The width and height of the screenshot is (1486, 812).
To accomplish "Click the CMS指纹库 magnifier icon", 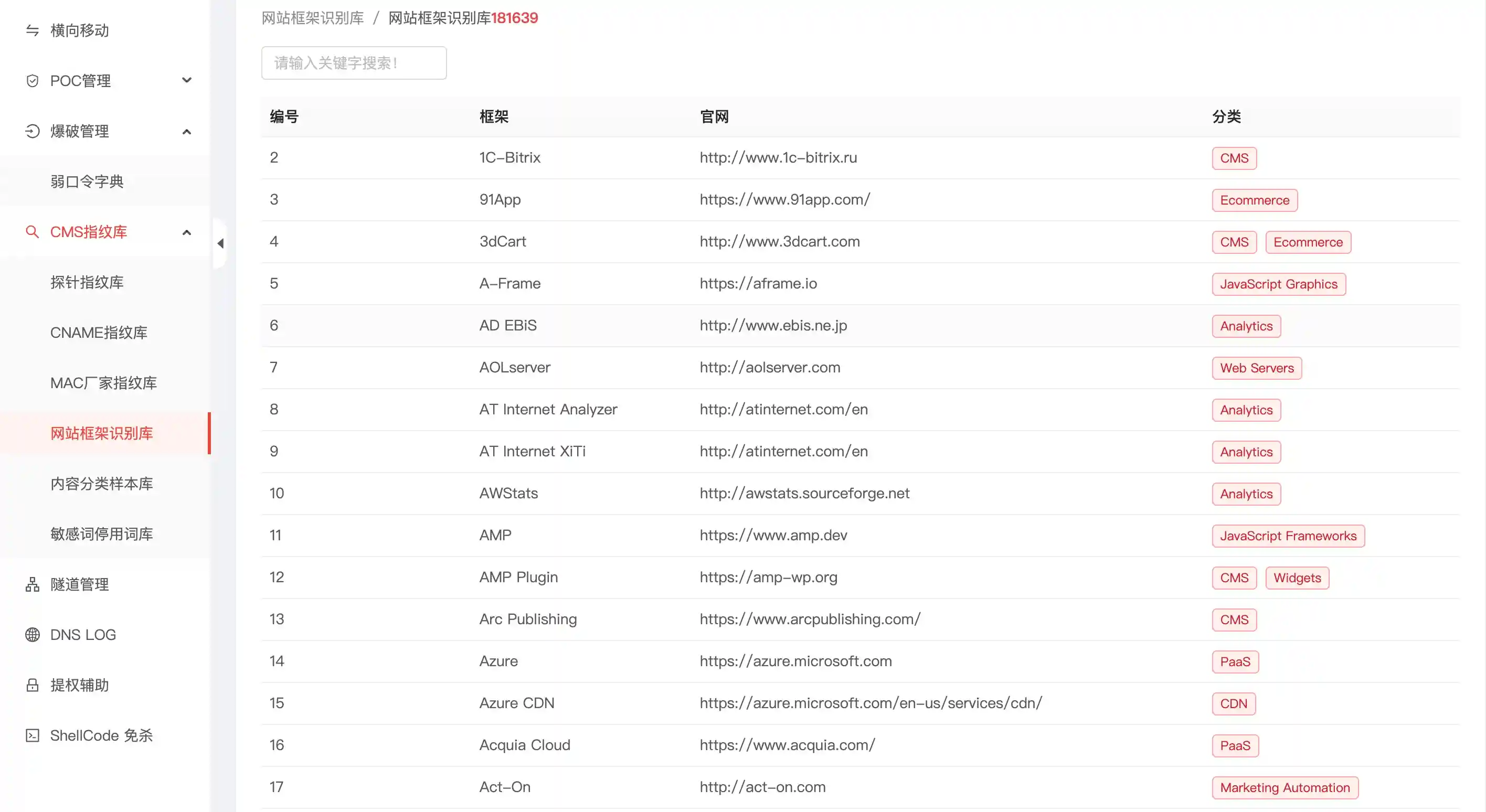I will (33, 232).
